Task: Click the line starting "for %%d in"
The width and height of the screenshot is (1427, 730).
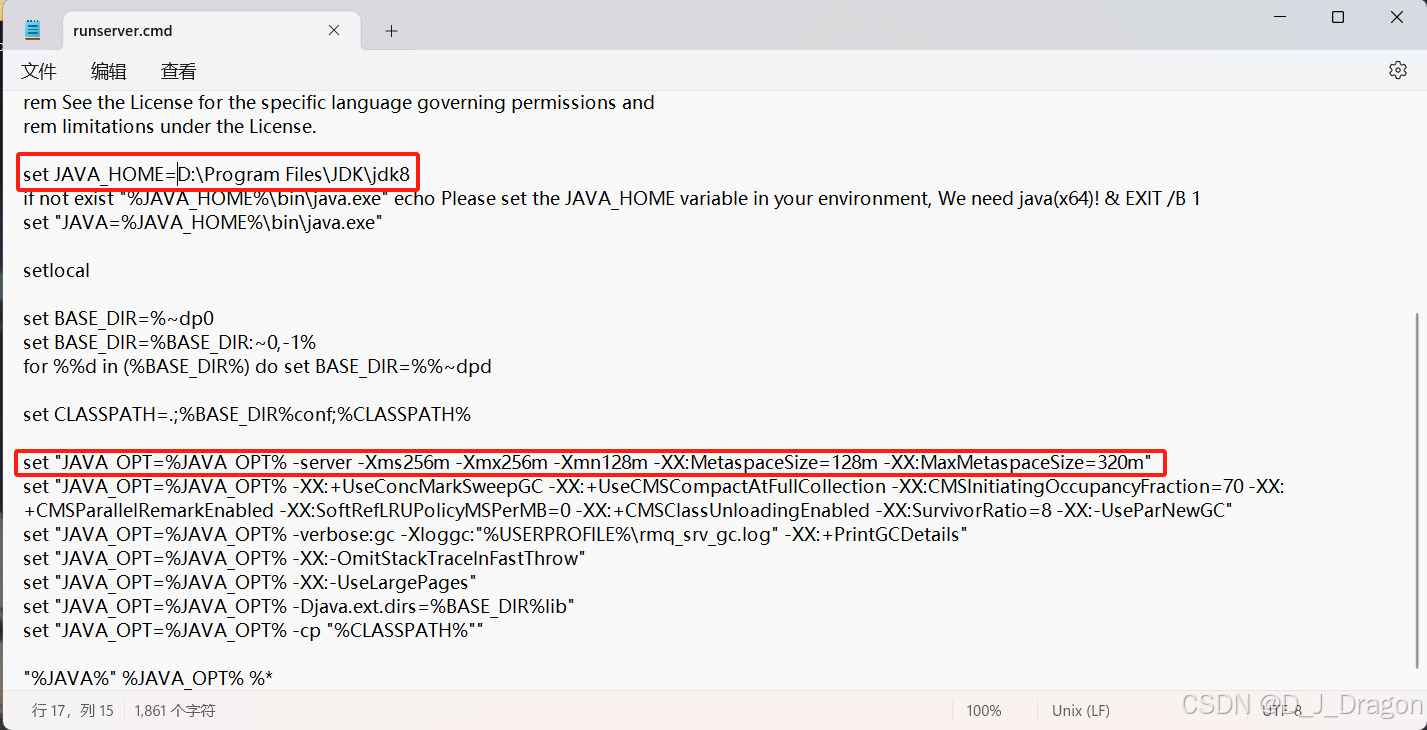Action: coord(258,367)
